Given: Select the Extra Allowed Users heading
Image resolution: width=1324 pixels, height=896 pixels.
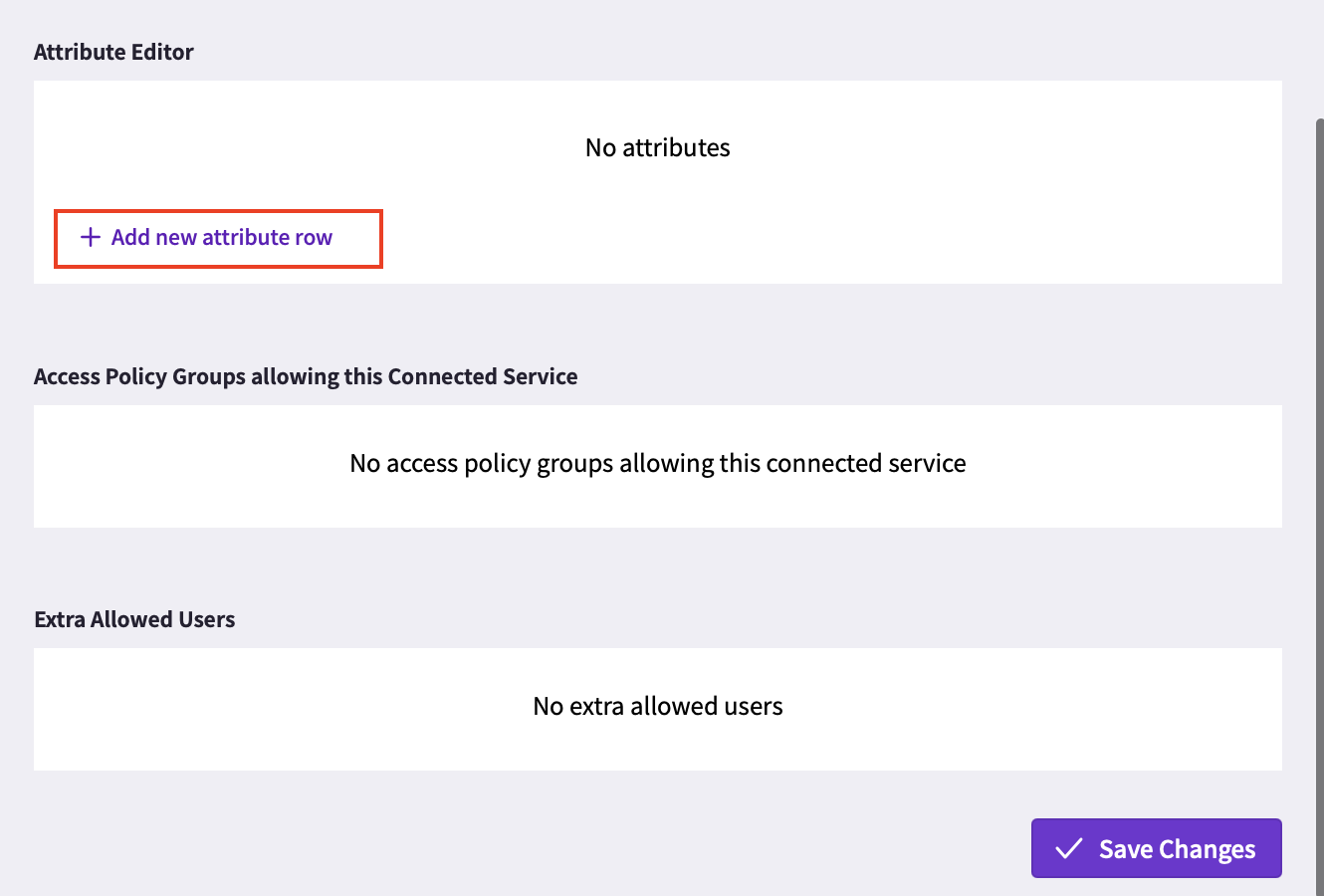Looking at the screenshot, I should (134, 619).
